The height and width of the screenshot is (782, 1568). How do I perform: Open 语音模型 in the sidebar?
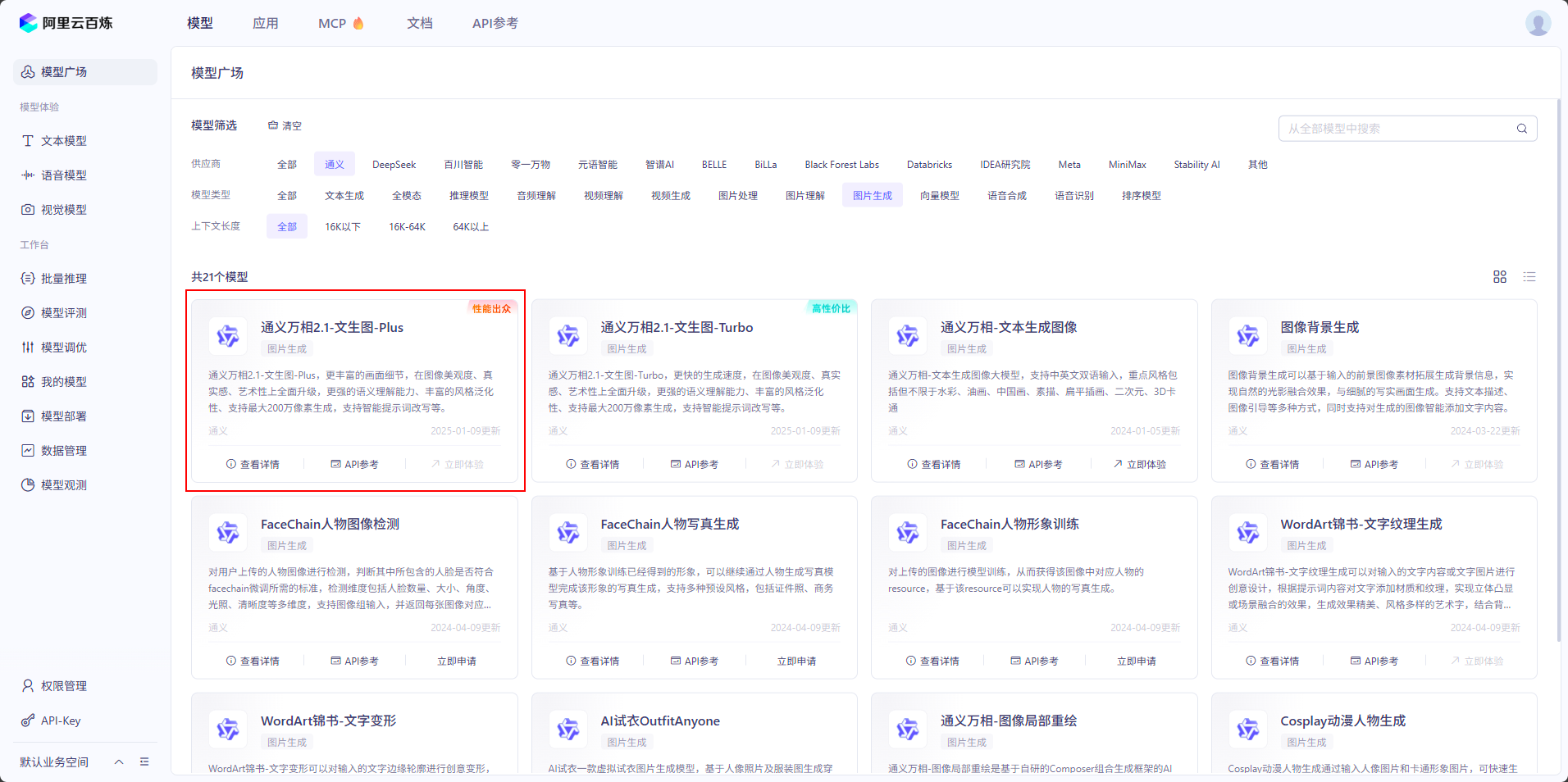85,175
